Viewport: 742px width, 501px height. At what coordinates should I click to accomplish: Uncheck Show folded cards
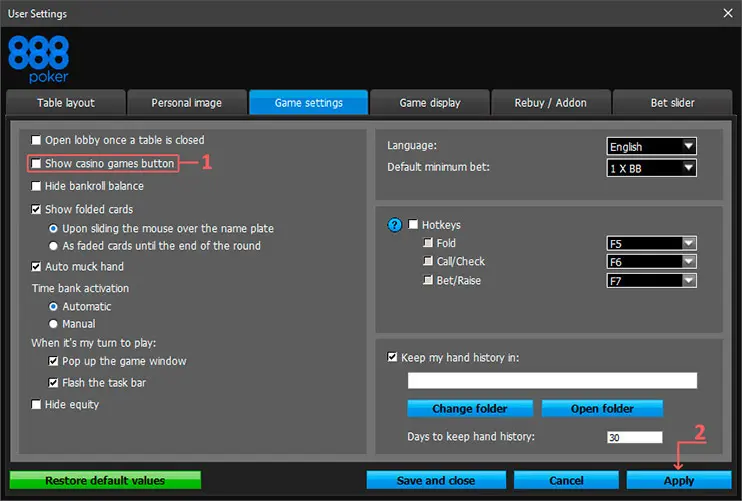click(36, 209)
